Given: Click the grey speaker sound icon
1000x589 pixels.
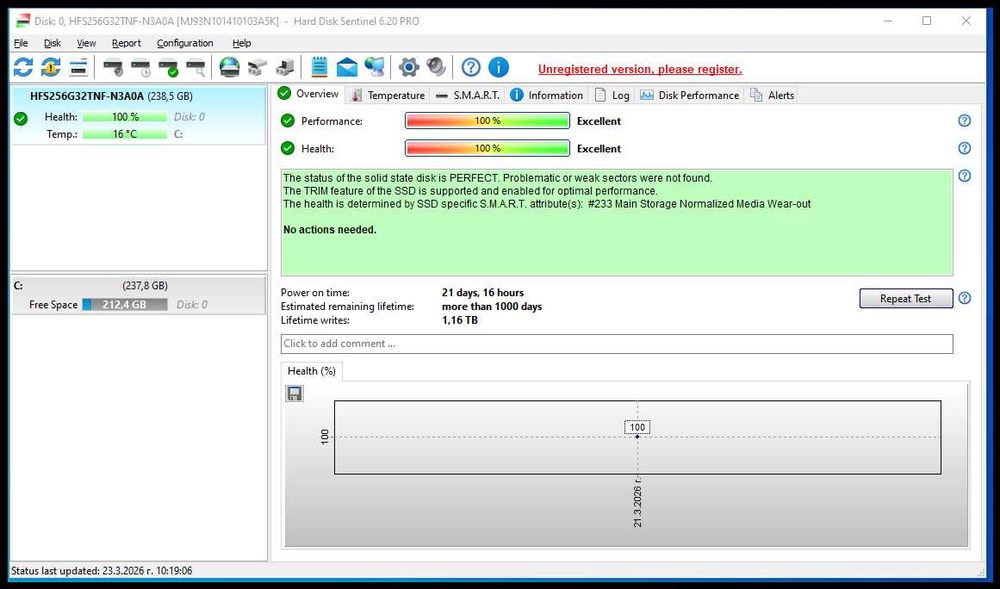Looking at the screenshot, I should [436, 67].
